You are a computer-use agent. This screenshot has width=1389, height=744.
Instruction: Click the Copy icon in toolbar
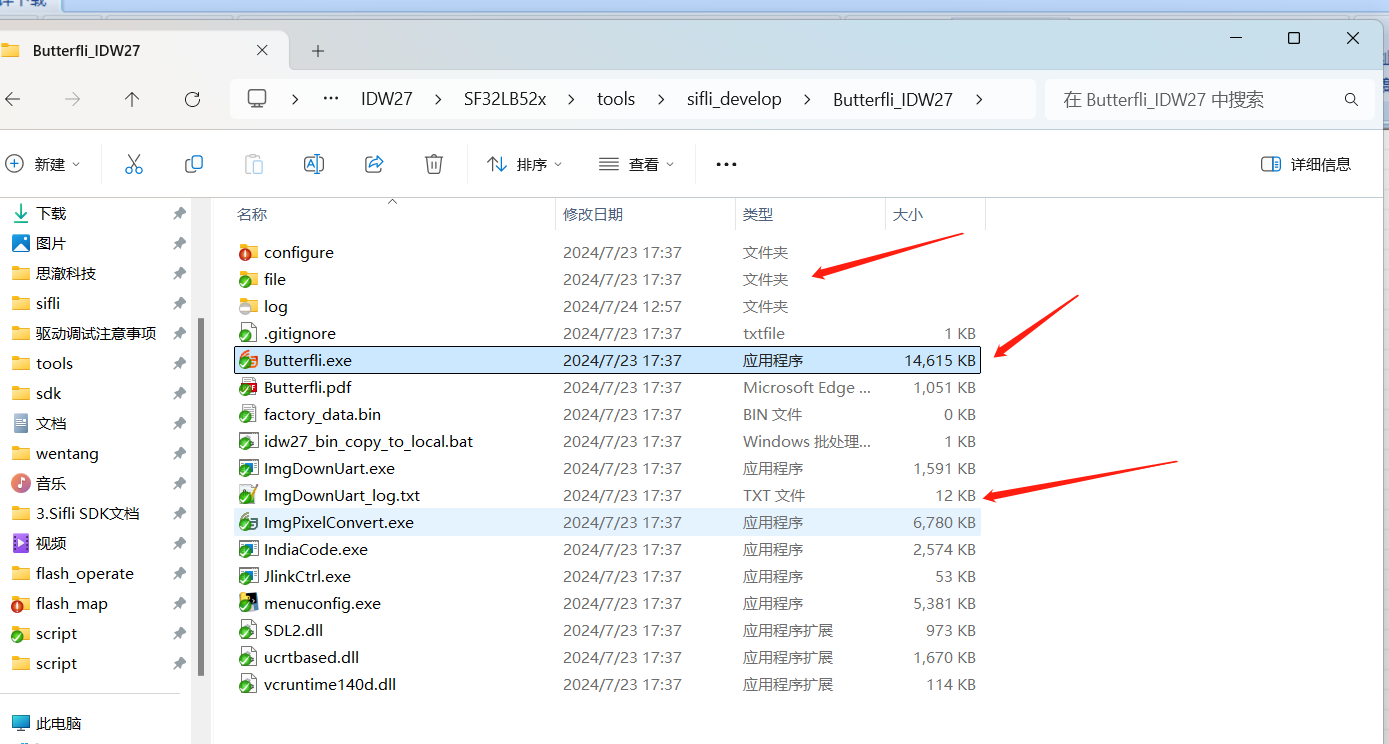(194, 164)
